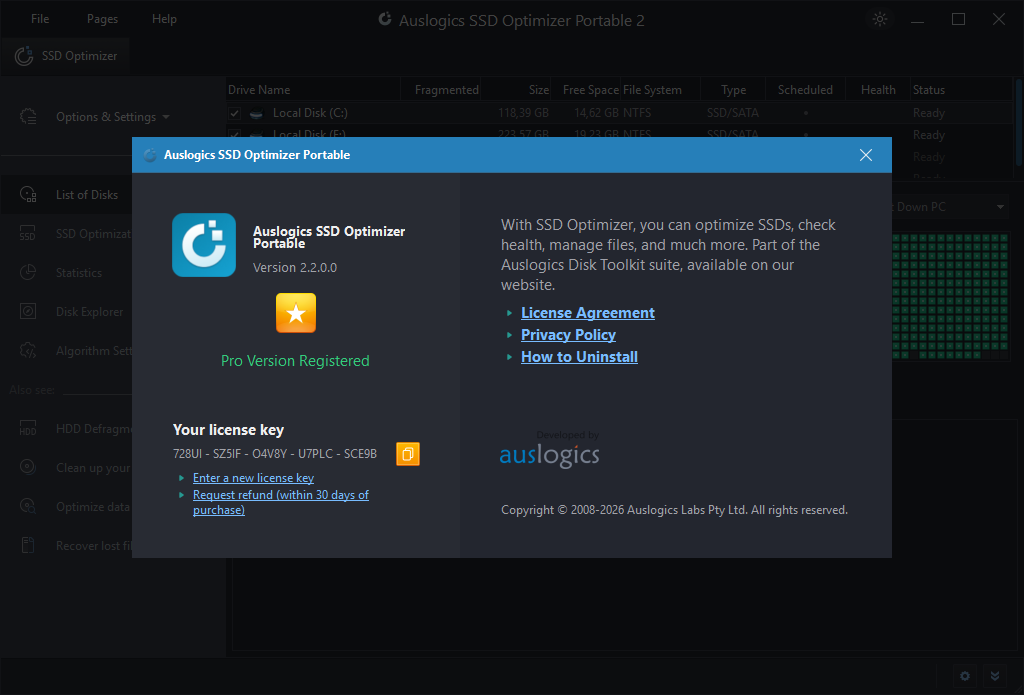The width and height of the screenshot is (1024, 695).
Task: Select the SSD Optimizer tab
Action: point(65,56)
